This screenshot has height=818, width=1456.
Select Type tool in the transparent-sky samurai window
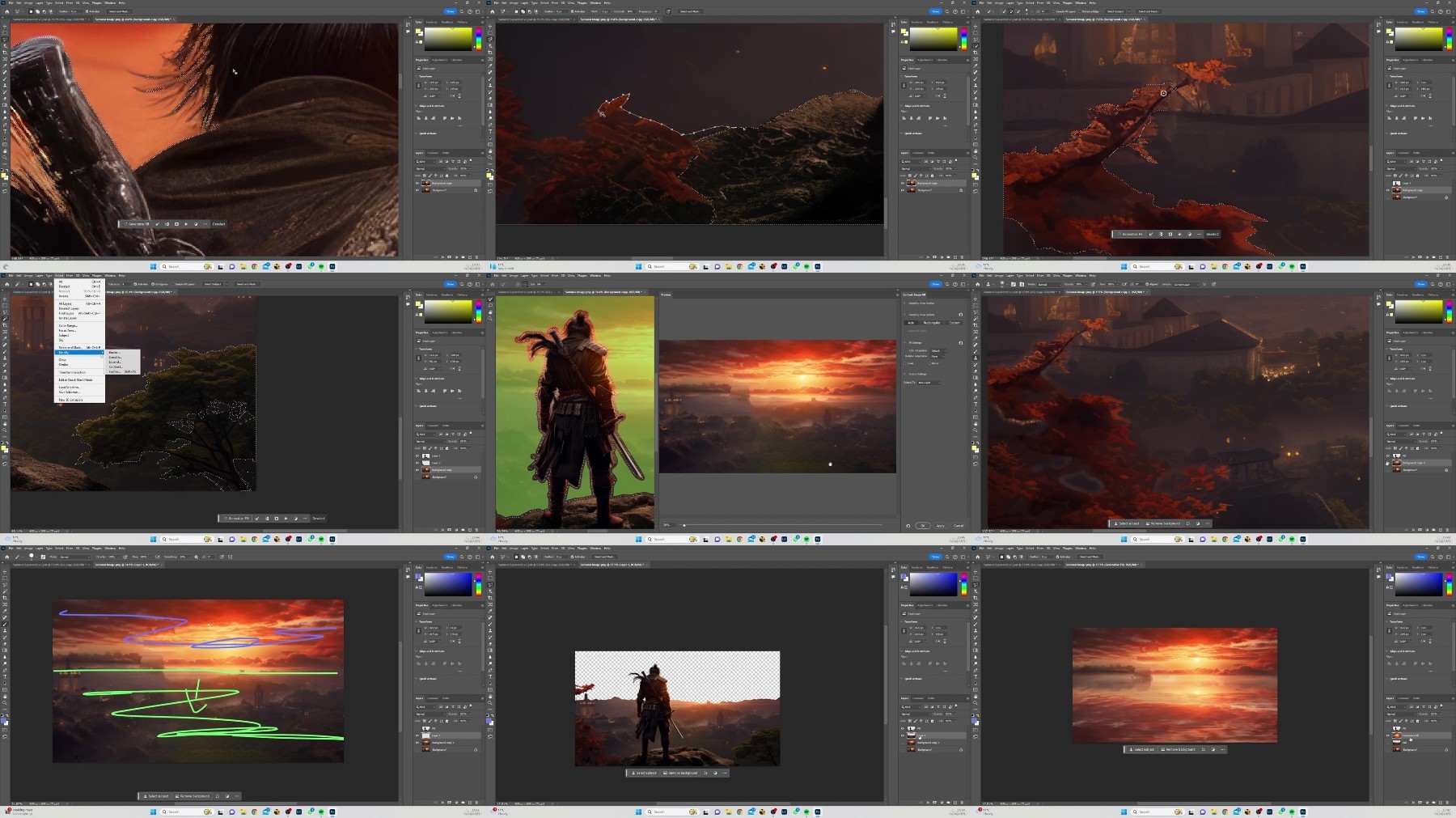(490, 677)
